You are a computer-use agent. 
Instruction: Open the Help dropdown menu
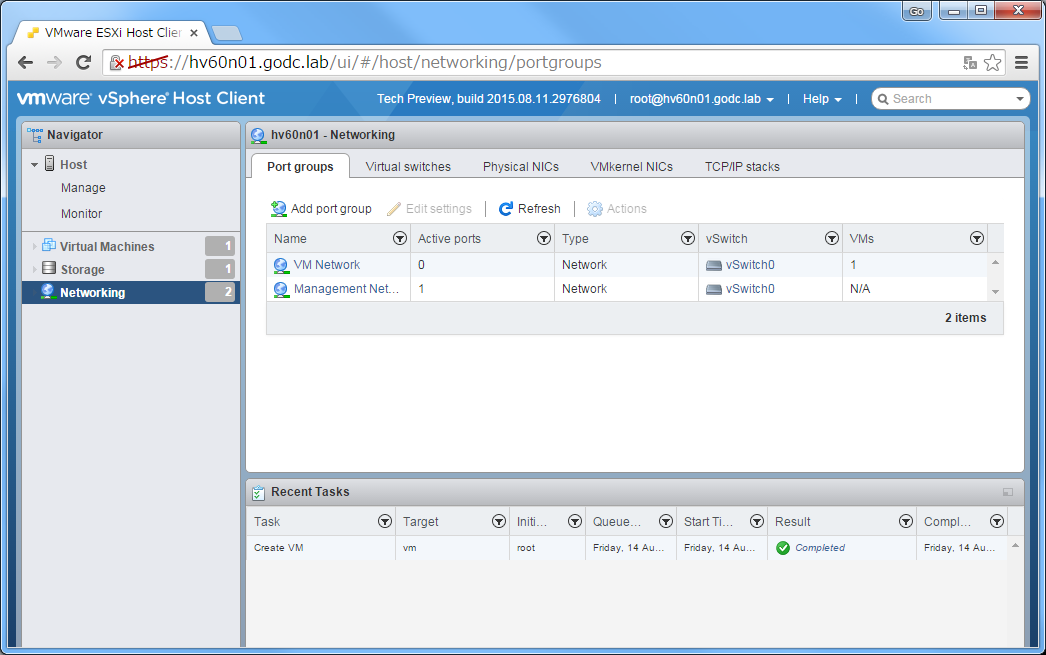(x=822, y=99)
